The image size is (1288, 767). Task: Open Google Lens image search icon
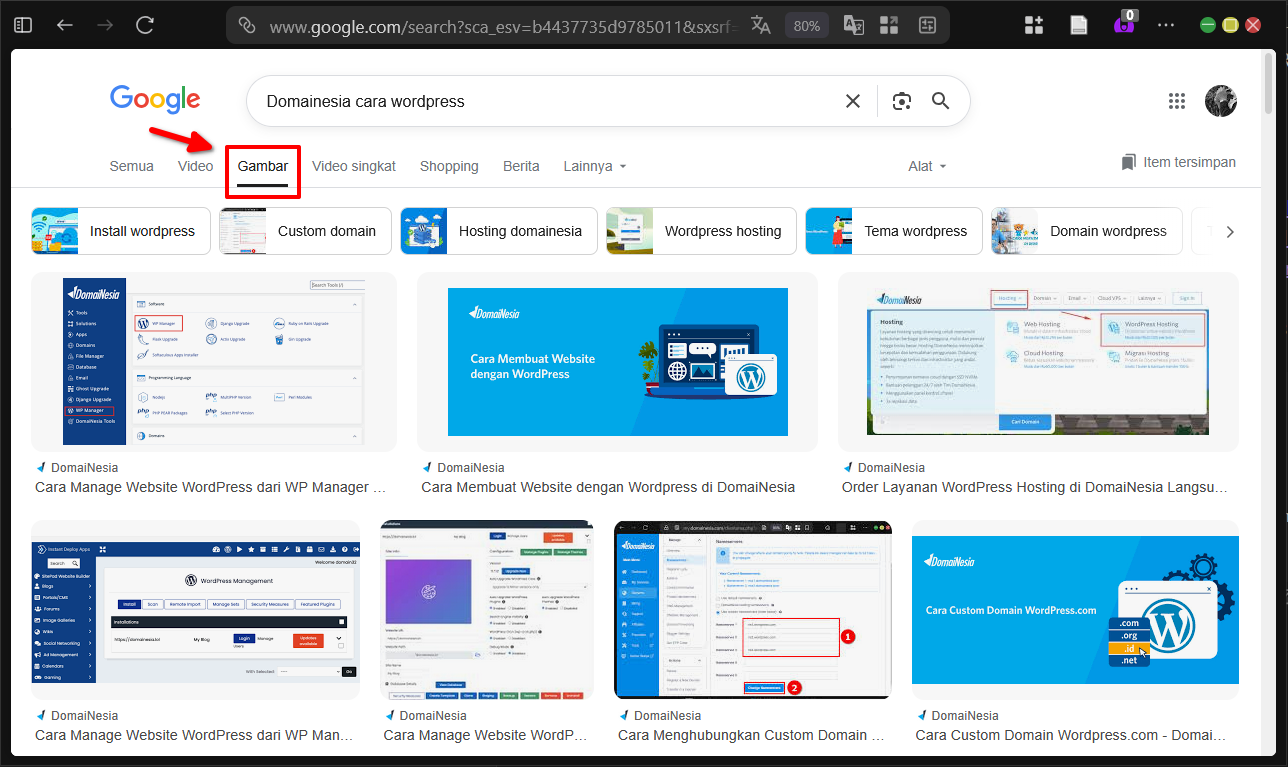902,100
